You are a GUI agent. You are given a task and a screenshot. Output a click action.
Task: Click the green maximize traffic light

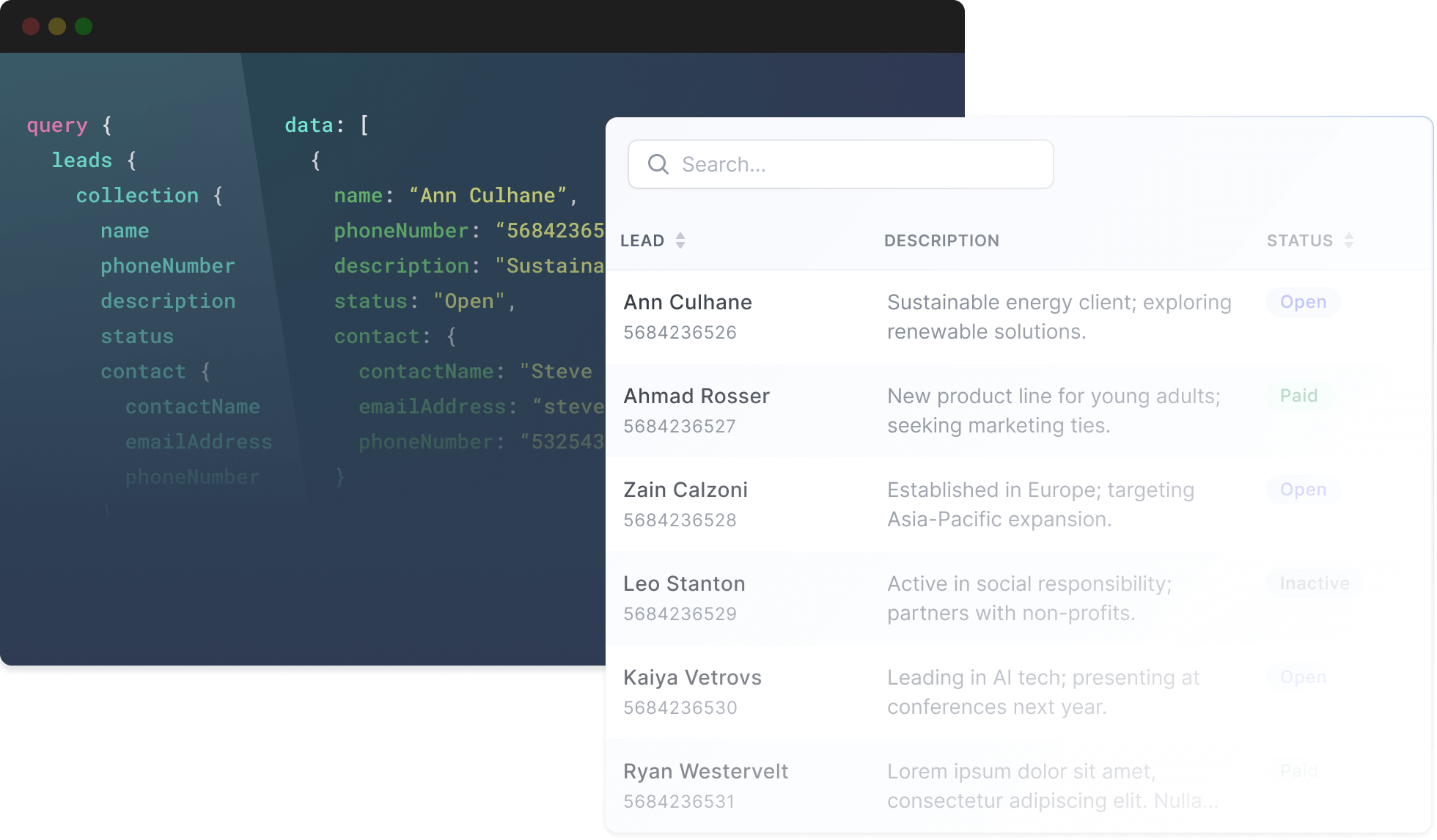[85, 26]
